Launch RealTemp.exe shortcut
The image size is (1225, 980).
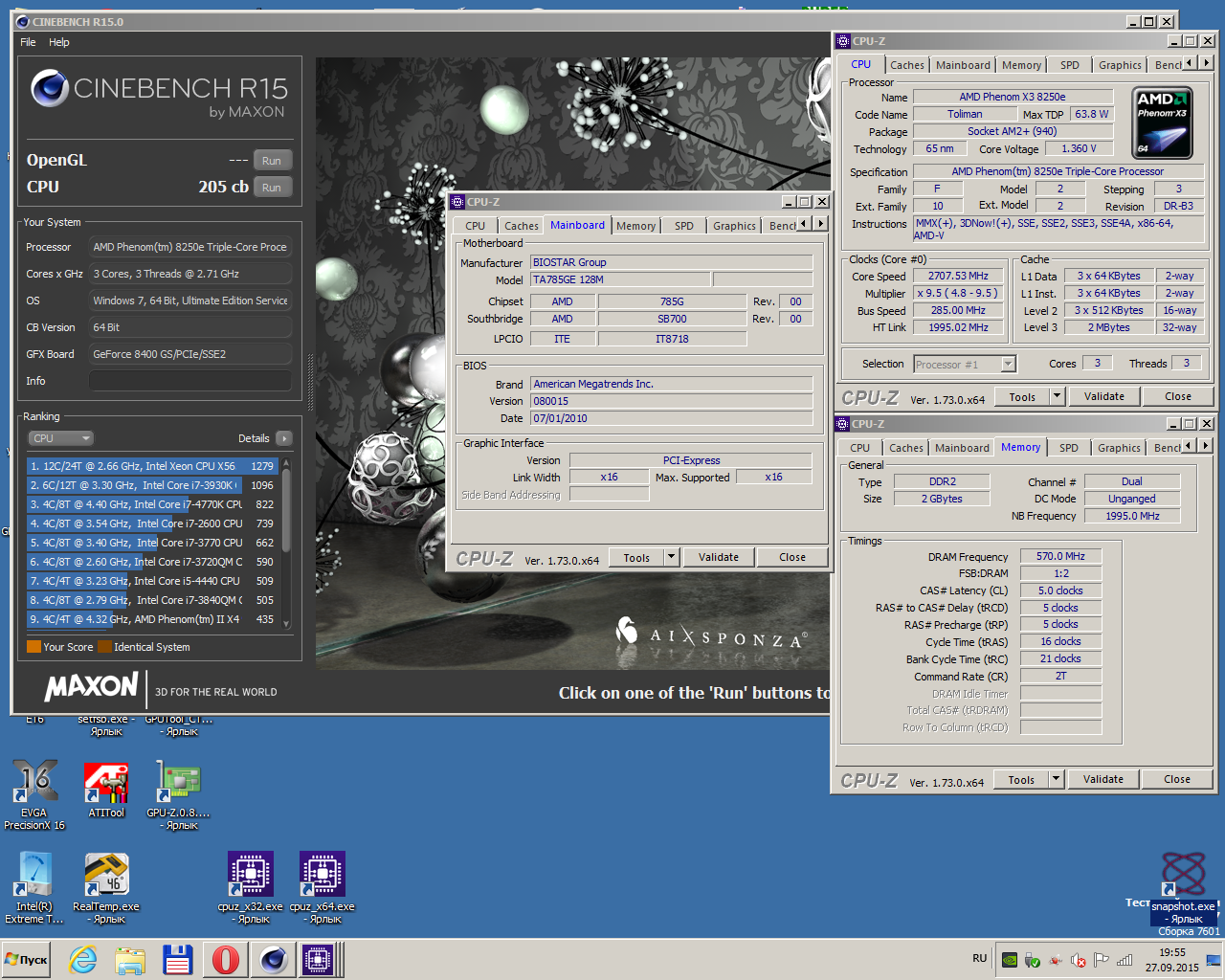(x=106, y=888)
